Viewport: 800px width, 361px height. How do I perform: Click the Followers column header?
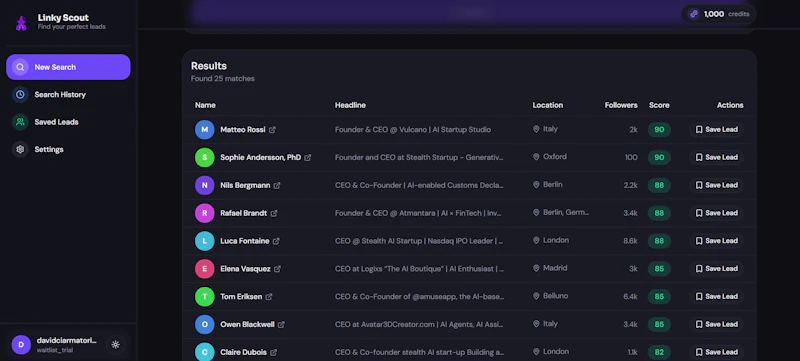point(621,106)
